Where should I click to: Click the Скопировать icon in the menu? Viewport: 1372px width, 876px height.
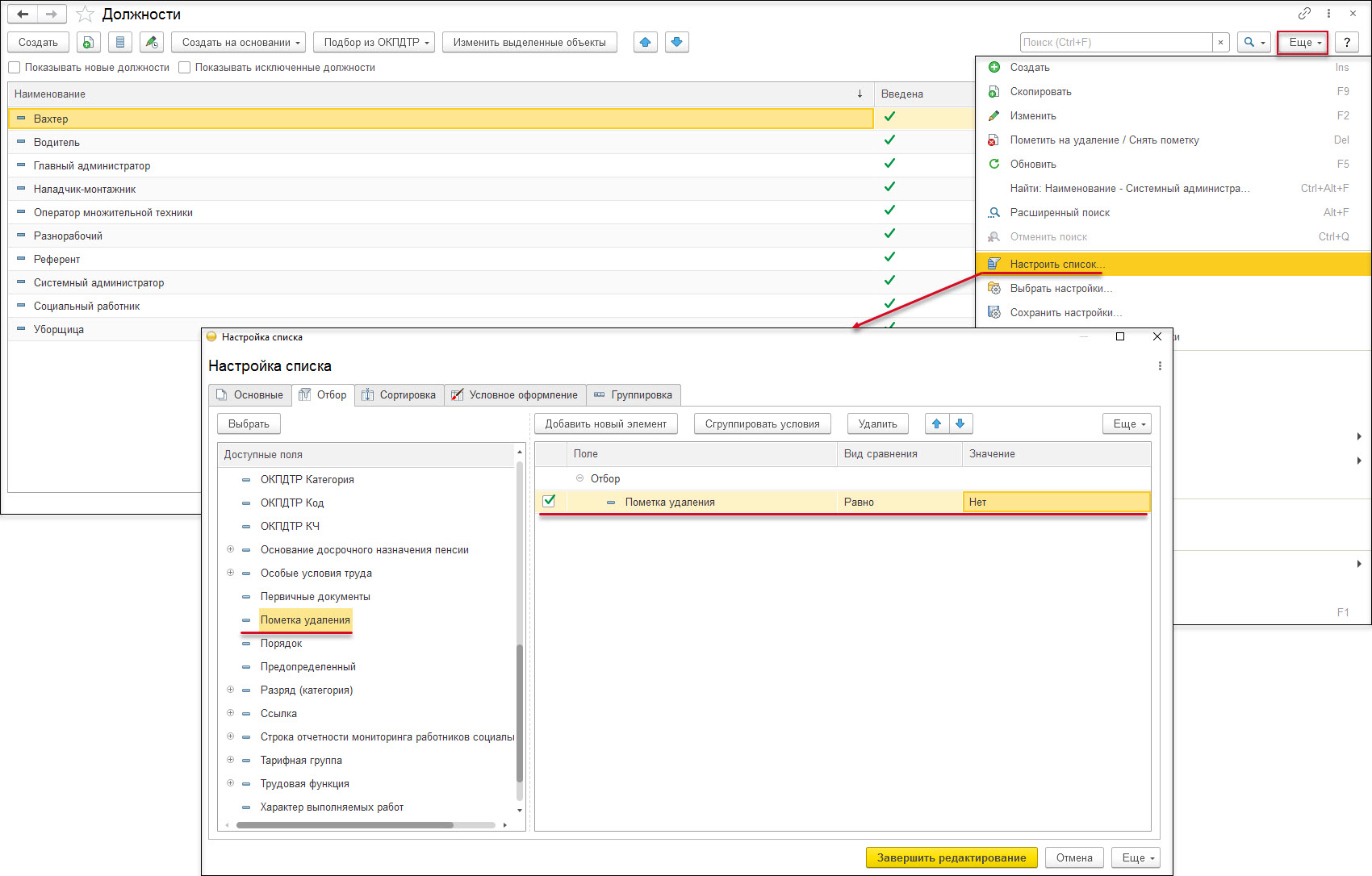click(x=994, y=91)
